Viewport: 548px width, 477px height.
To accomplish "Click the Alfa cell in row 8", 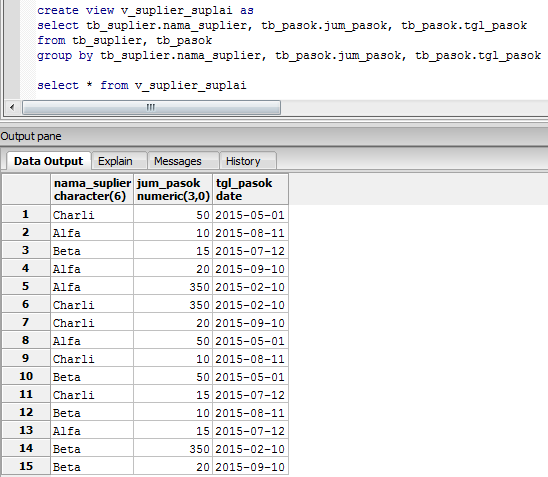I will pyautogui.click(x=92, y=340).
